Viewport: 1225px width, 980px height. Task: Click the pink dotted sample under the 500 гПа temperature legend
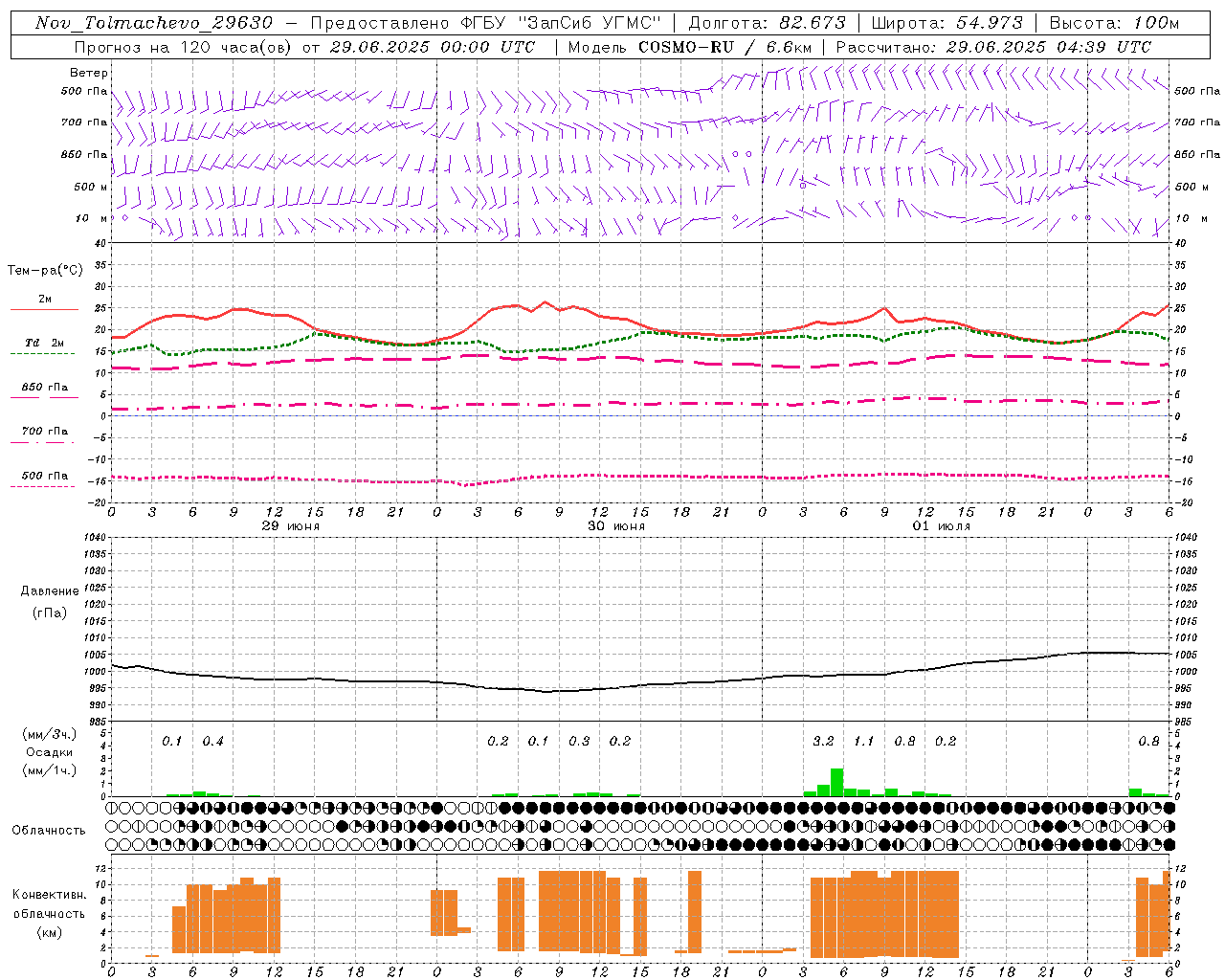click(x=42, y=486)
